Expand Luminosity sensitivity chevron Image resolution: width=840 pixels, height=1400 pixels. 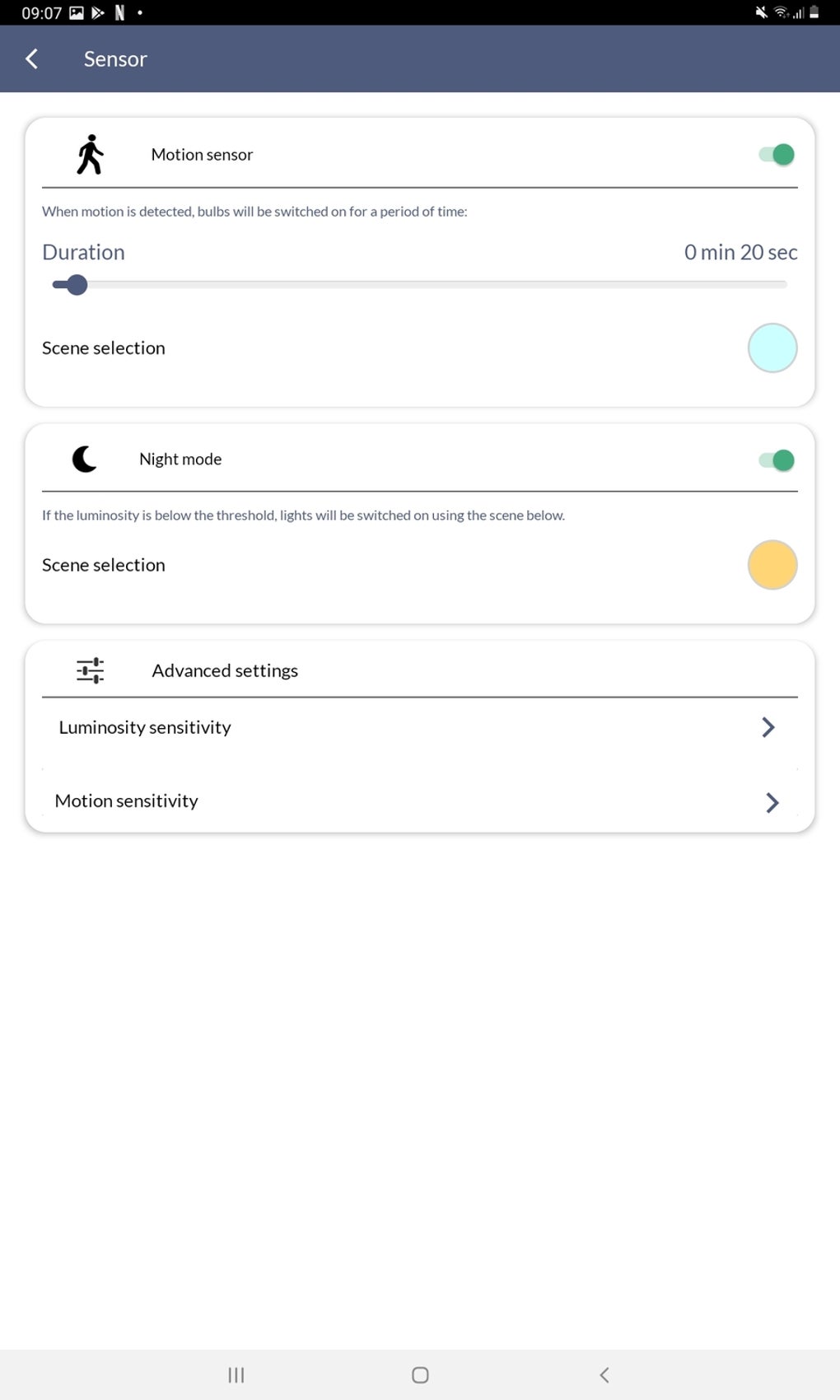(768, 727)
